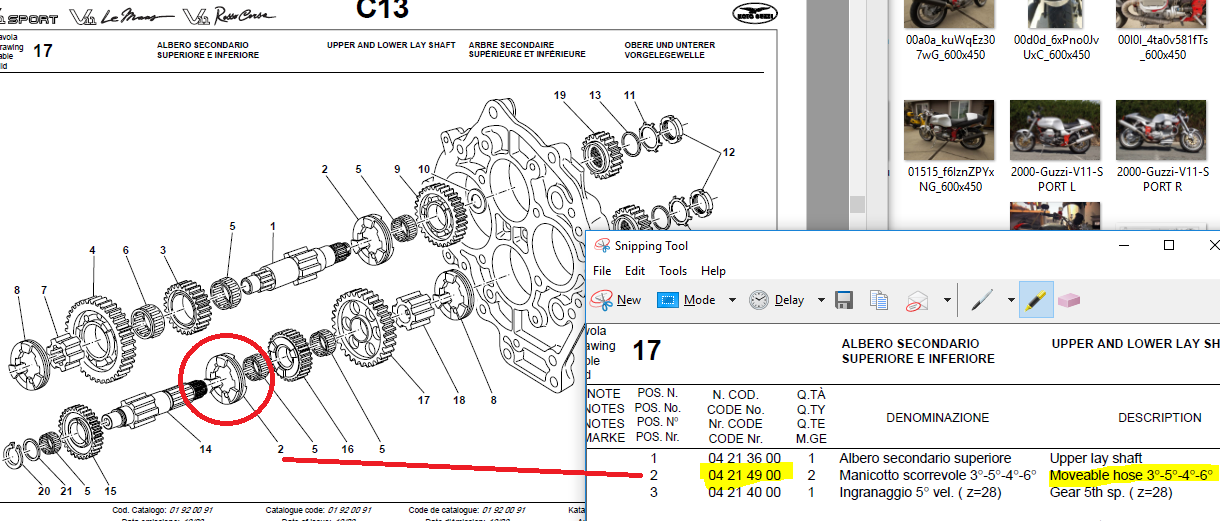Screen dimensions: 1220x521
Task: Open the Mode dropdown arrow
Action: [x=732, y=300]
